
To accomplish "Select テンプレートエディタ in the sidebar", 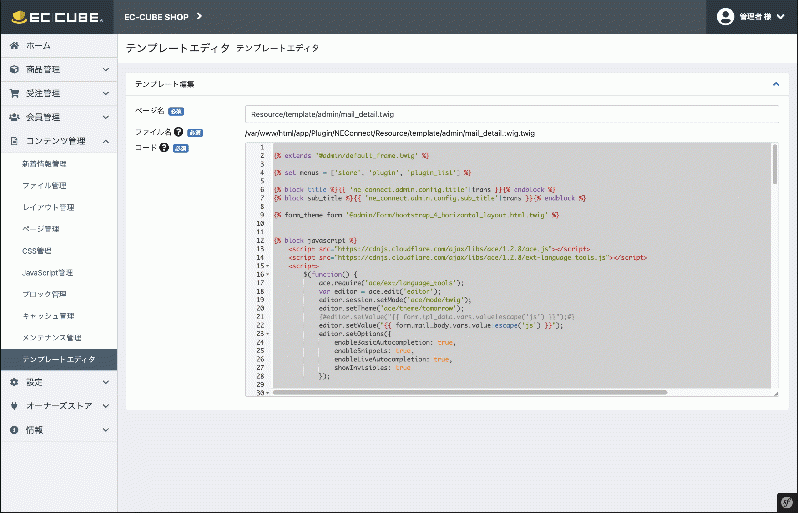I will [59, 359].
